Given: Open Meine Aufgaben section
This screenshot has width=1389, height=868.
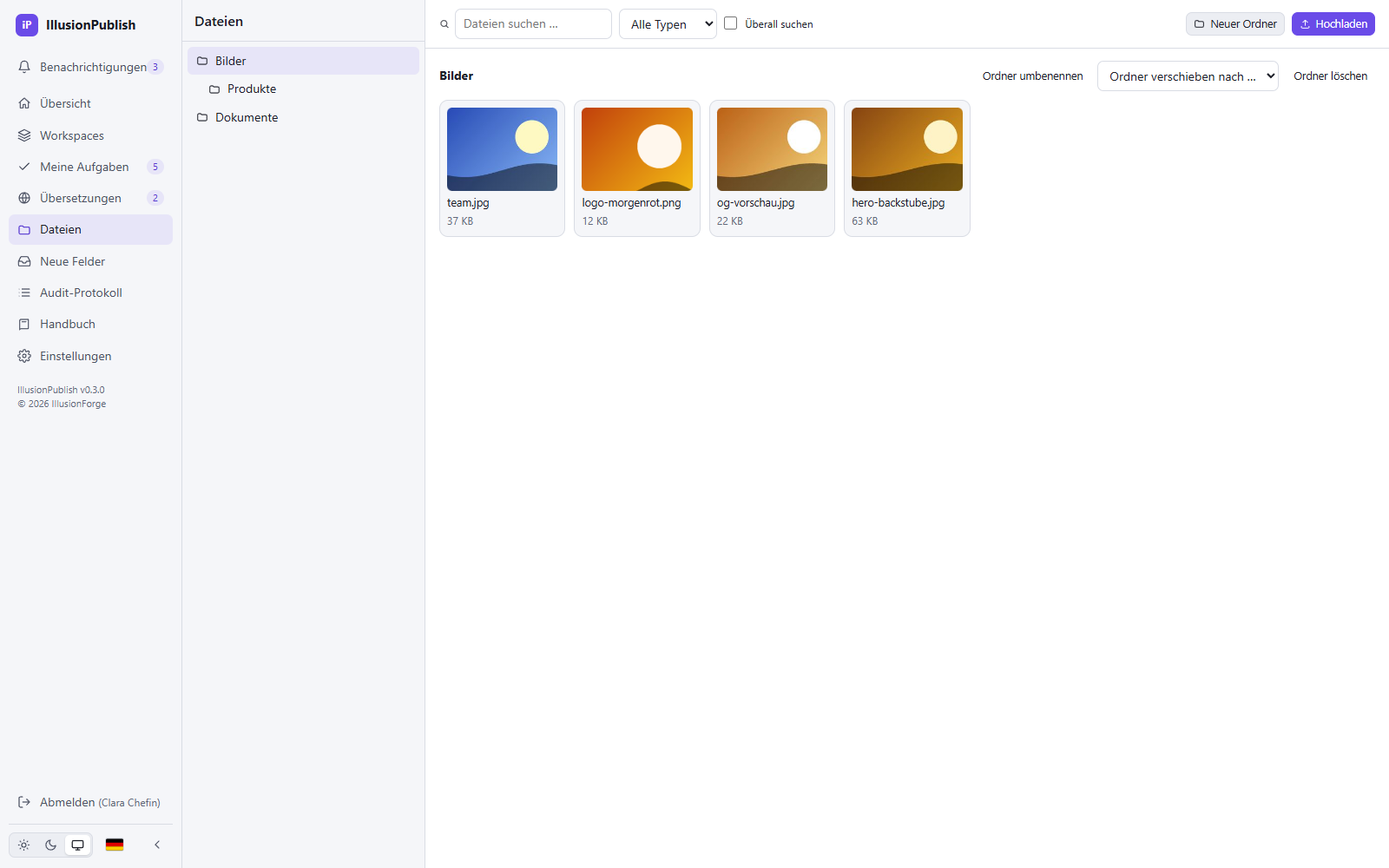Looking at the screenshot, I should (90, 167).
